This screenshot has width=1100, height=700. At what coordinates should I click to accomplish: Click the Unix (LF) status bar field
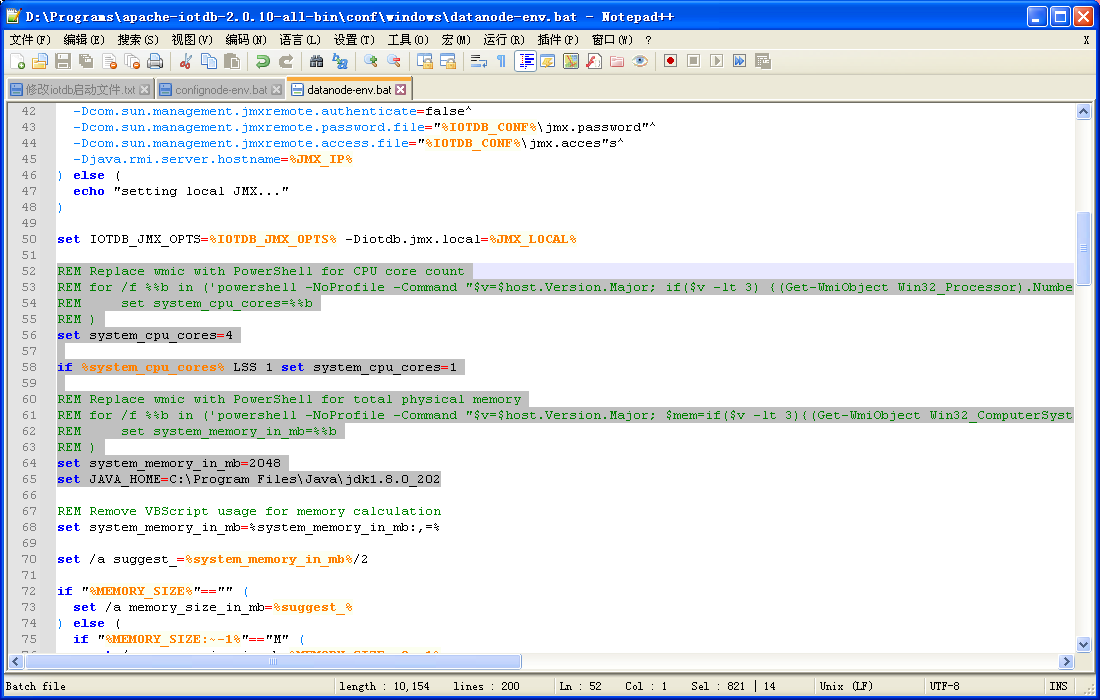[868, 687]
